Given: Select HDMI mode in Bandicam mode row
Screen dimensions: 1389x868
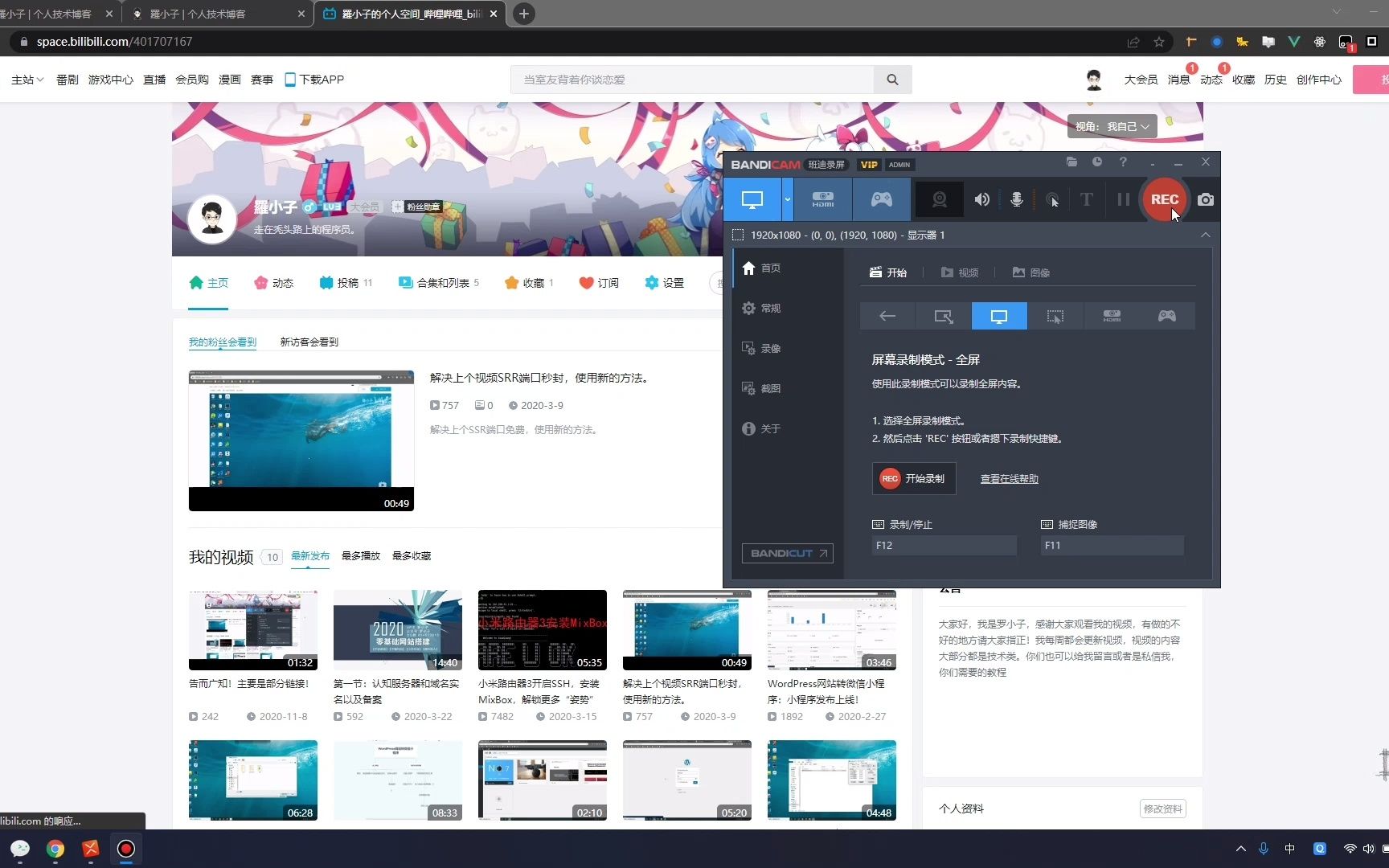Looking at the screenshot, I should pyautogui.click(x=1112, y=316).
